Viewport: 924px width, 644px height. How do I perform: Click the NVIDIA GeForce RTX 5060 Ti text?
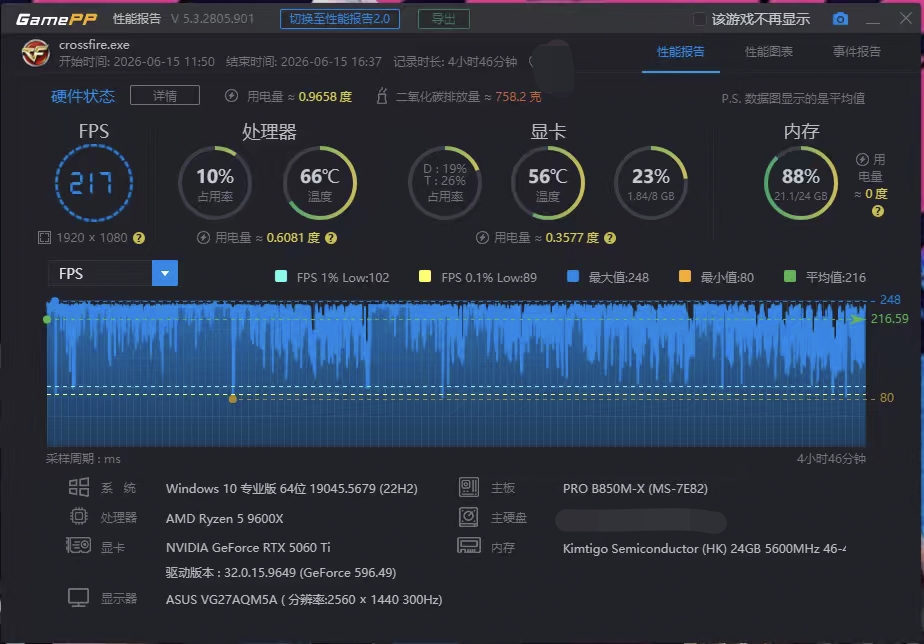248,547
